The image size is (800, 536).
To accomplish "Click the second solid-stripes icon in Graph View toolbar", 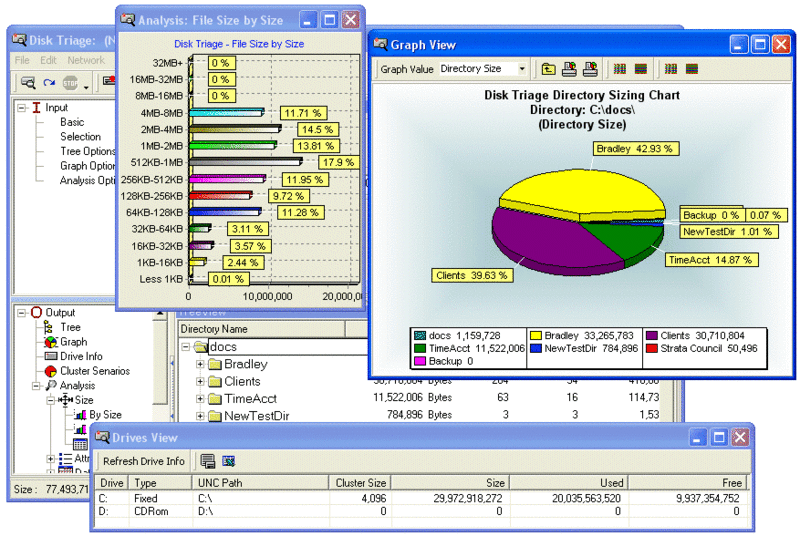I will pos(641,69).
